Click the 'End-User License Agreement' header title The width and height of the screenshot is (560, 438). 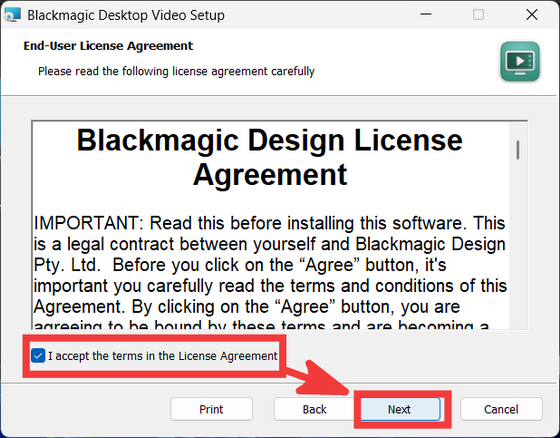tap(108, 46)
